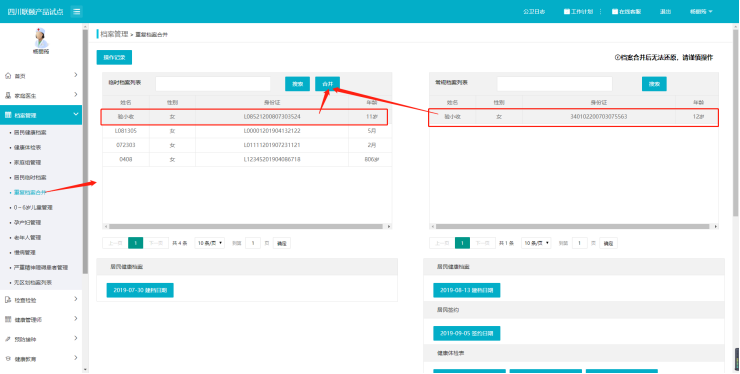The width and height of the screenshot is (740, 374).
Task: Click 确定 button under temporary list
Action: coord(282,244)
